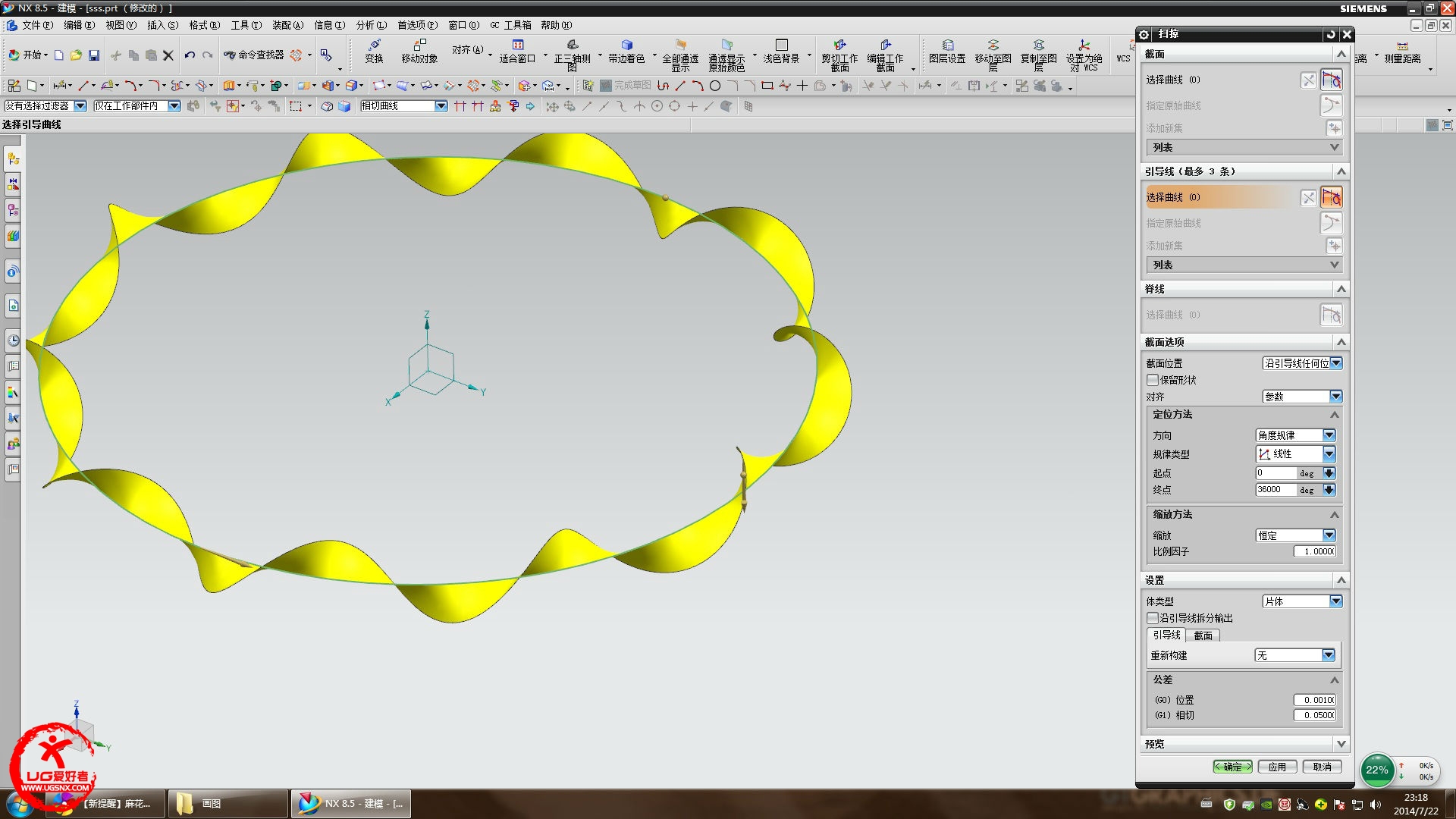Viewport: 1456px width, 819px height.
Task: Click 移动至图层 move to layer icon
Action: tap(993, 55)
